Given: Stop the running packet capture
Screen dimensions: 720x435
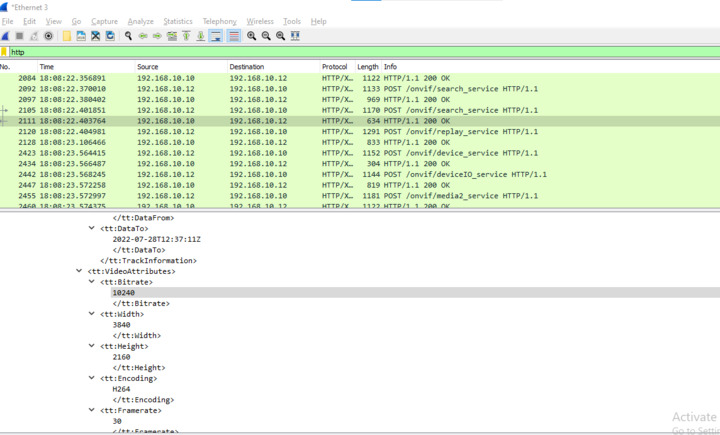Looking at the screenshot, I should coord(19,36).
